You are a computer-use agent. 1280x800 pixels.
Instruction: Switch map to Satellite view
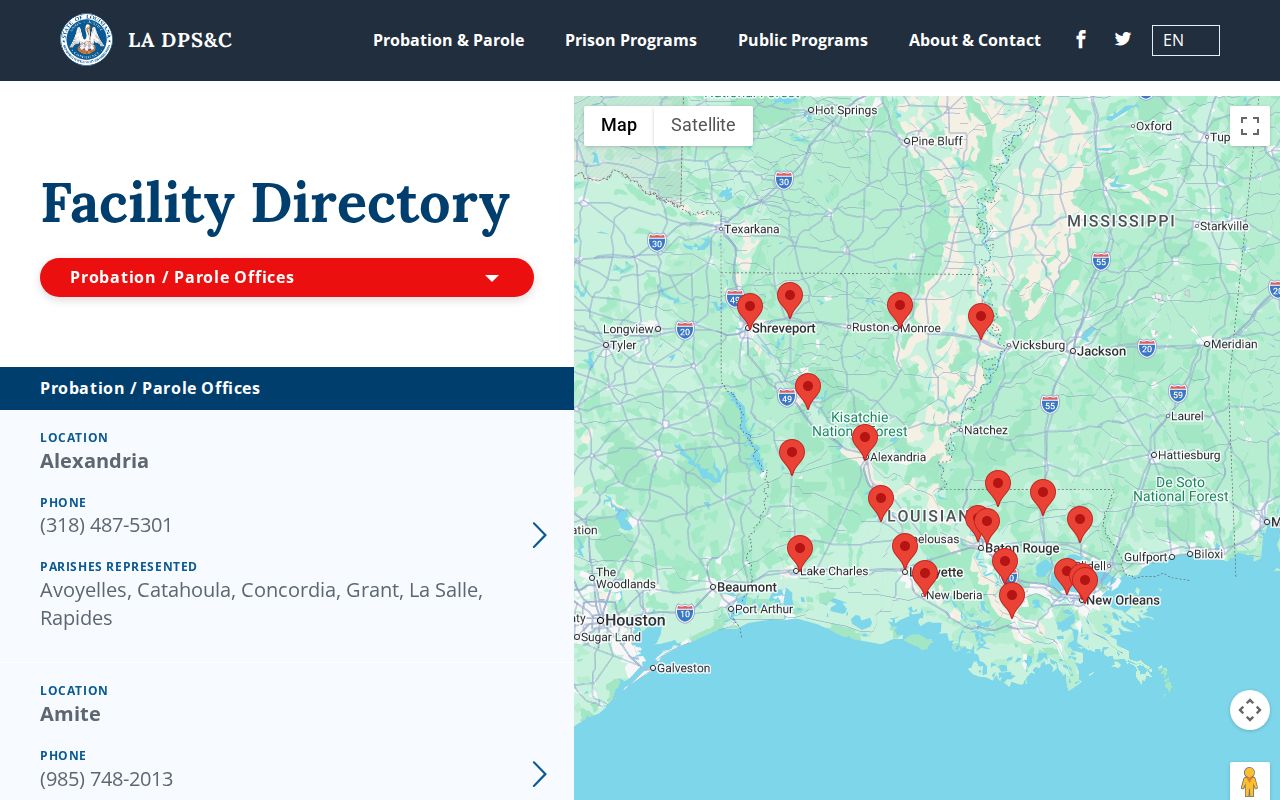point(703,125)
